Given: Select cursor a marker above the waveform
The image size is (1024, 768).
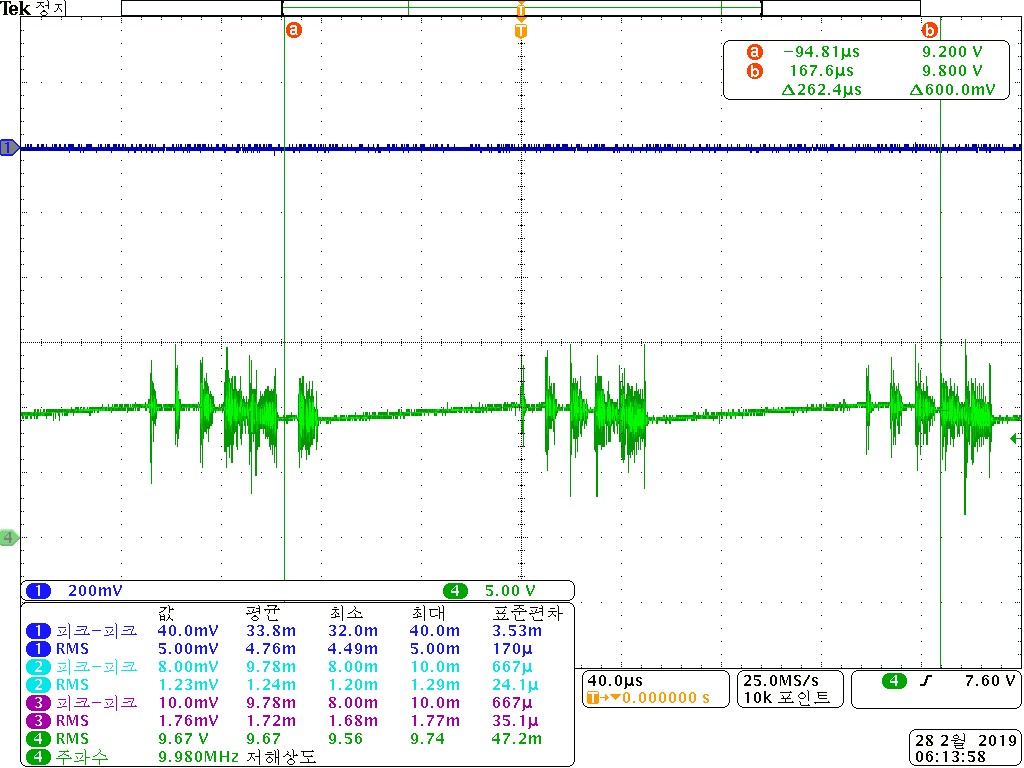Looking at the screenshot, I should click(x=294, y=30).
